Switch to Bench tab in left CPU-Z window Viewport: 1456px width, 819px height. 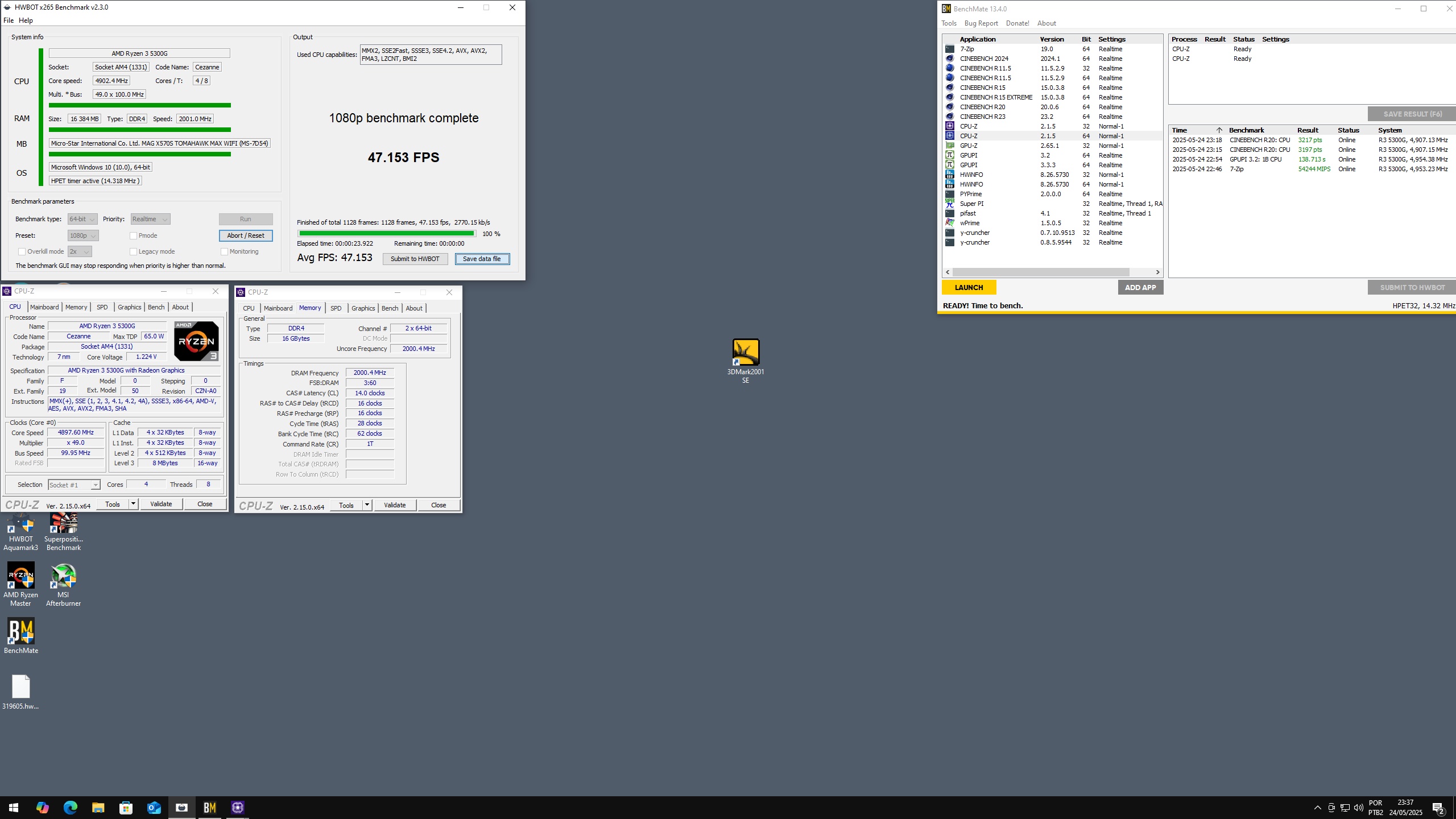coord(156,307)
